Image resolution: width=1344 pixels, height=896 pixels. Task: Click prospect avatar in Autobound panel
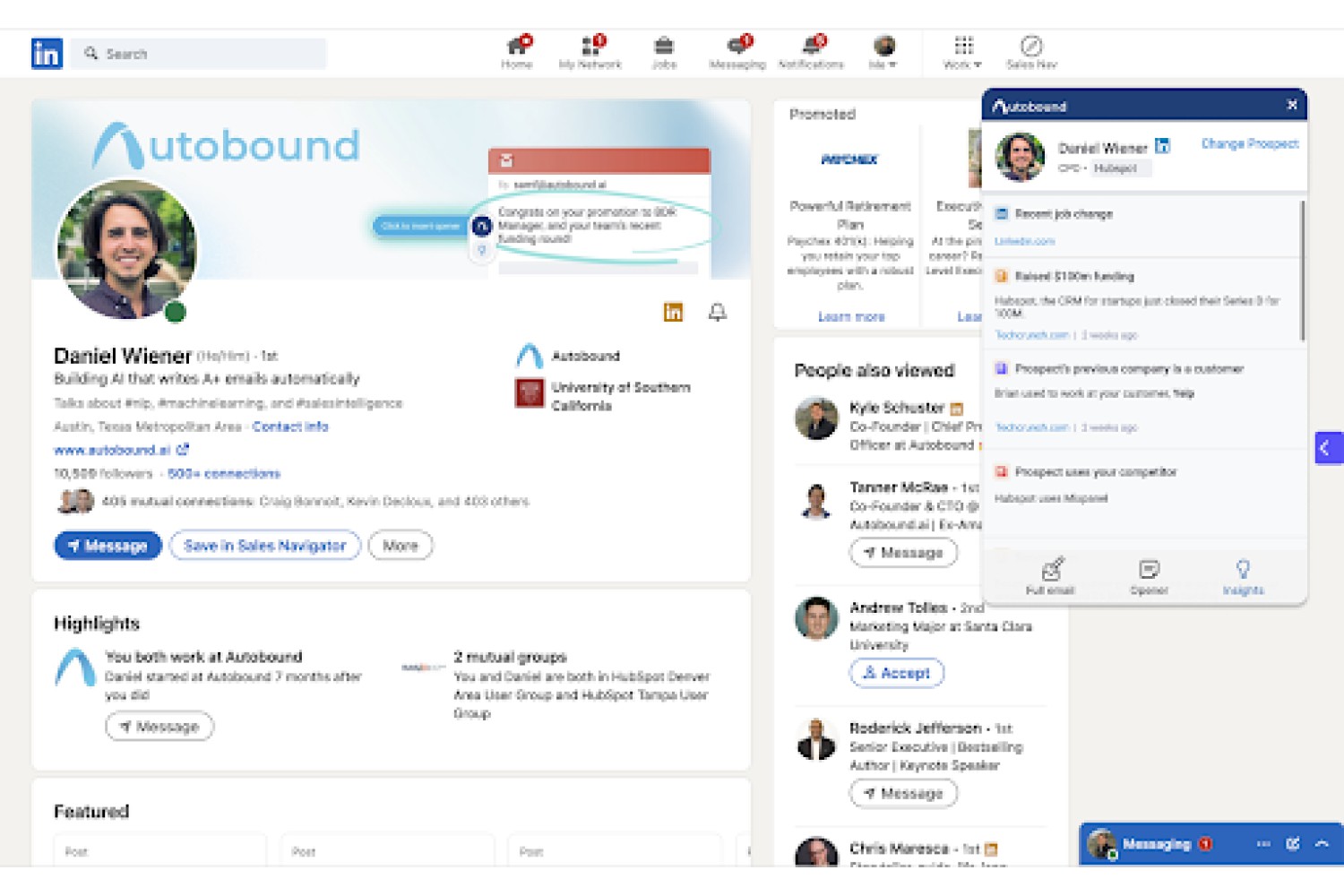[1020, 157]
